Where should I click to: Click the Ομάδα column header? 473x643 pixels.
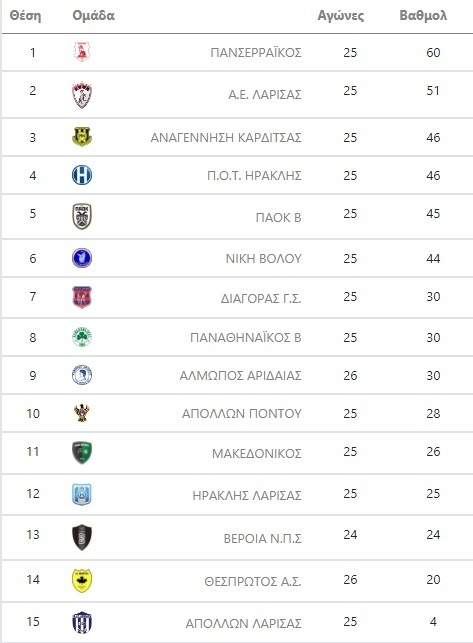[94, 16]
